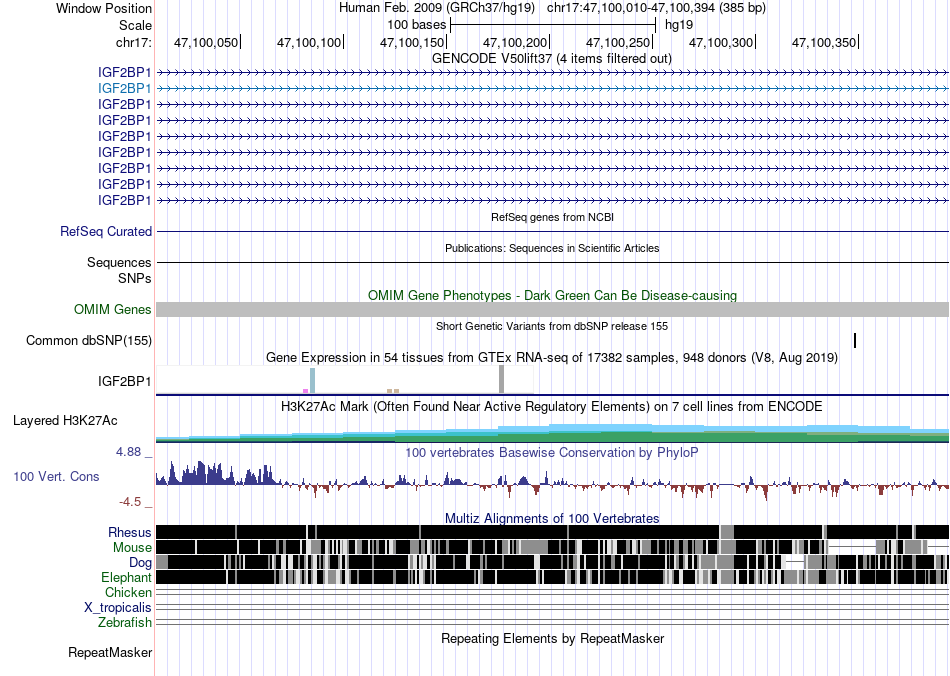
Task: Select the light-blue highlighted IGF2BP1 transcript label
Action: point(125,88)
